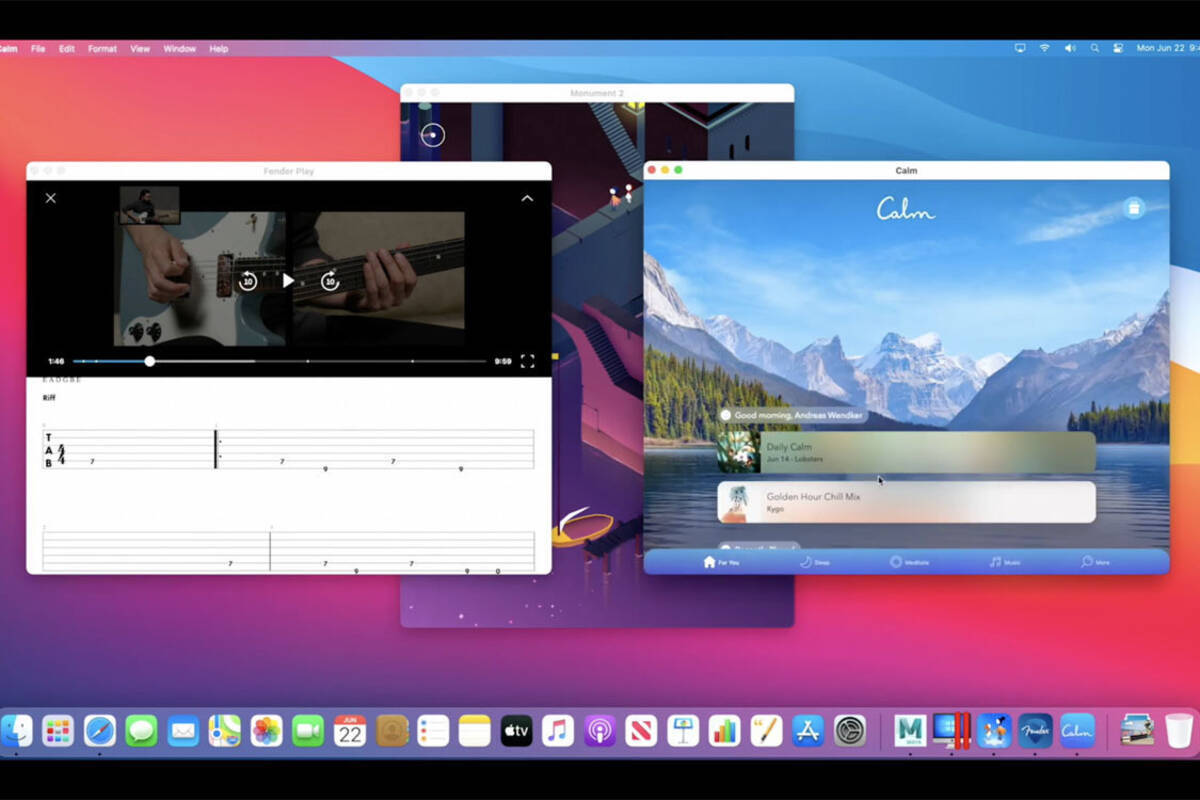
Task: Open the Meditate tab in Calm
Action: 909,562
